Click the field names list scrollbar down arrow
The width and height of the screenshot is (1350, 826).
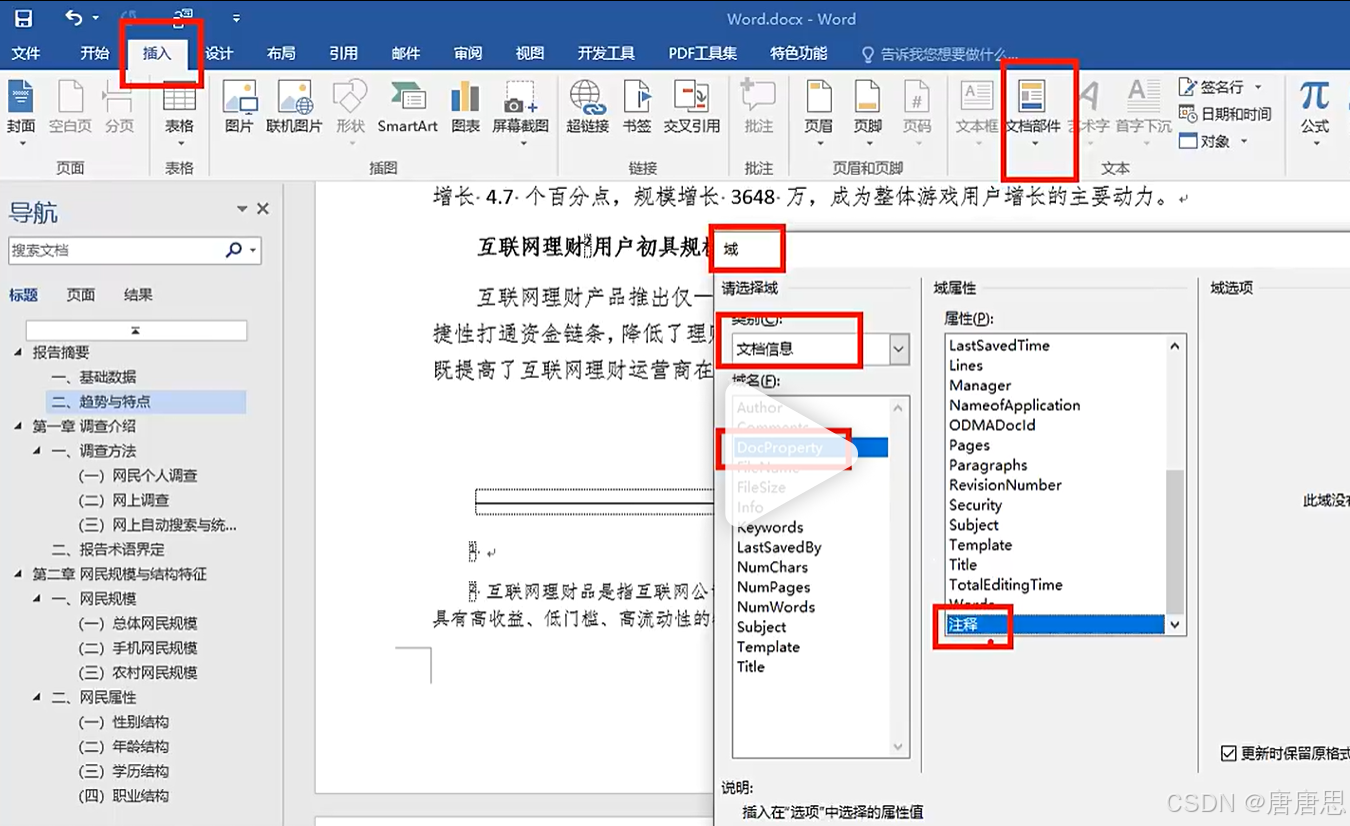pyautogui.click(x=898, y=747)
